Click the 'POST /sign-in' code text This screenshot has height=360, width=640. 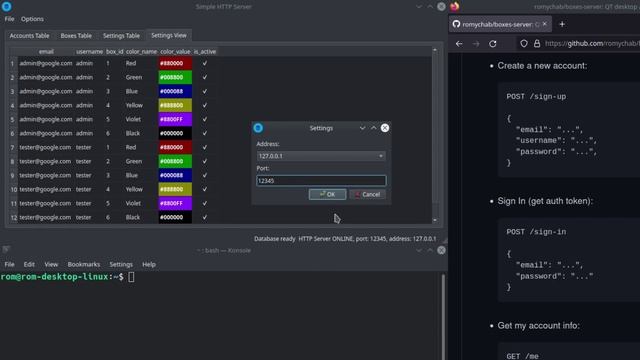pos(536,232)
